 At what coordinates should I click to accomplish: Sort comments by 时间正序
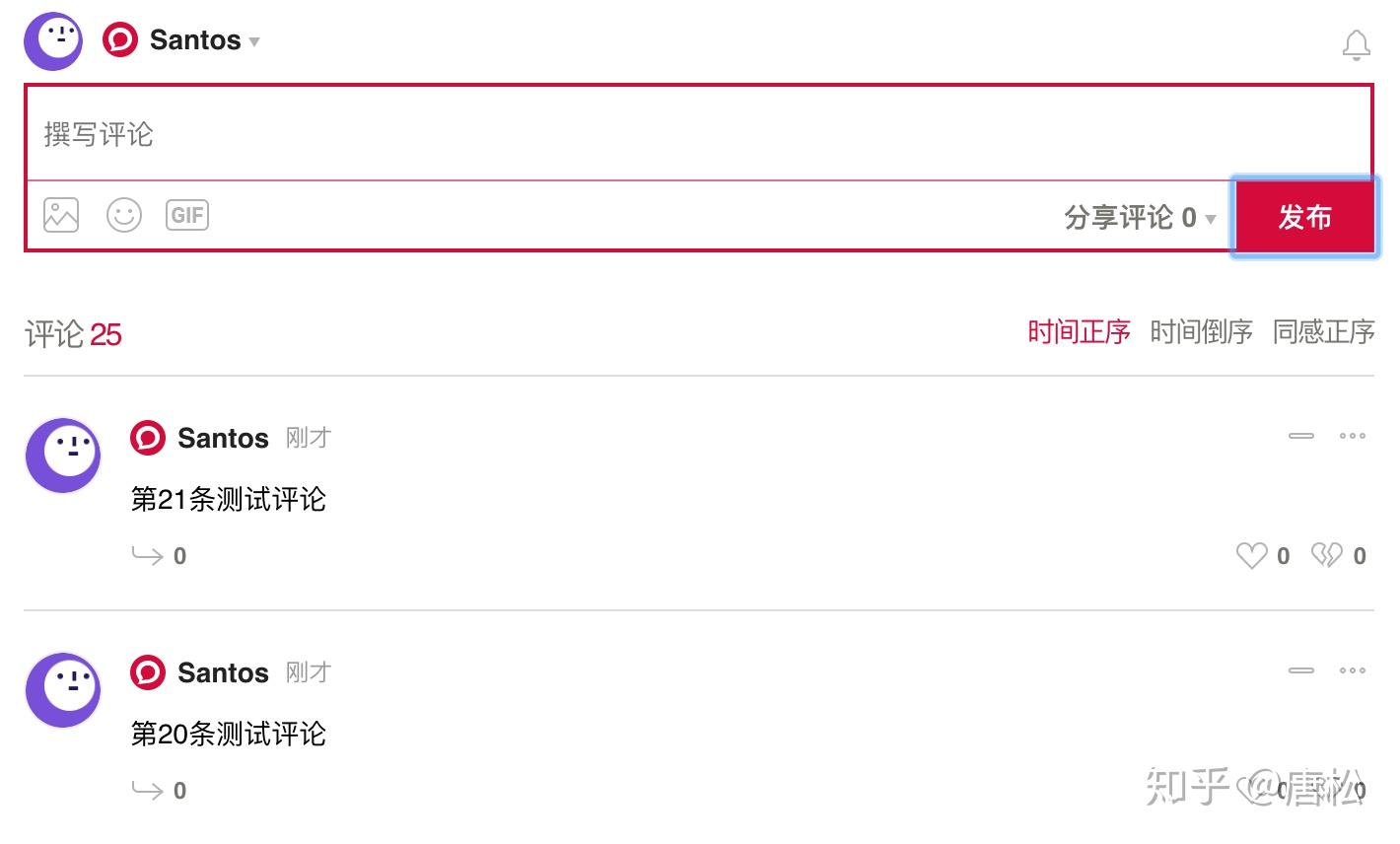coord(1079,332)
